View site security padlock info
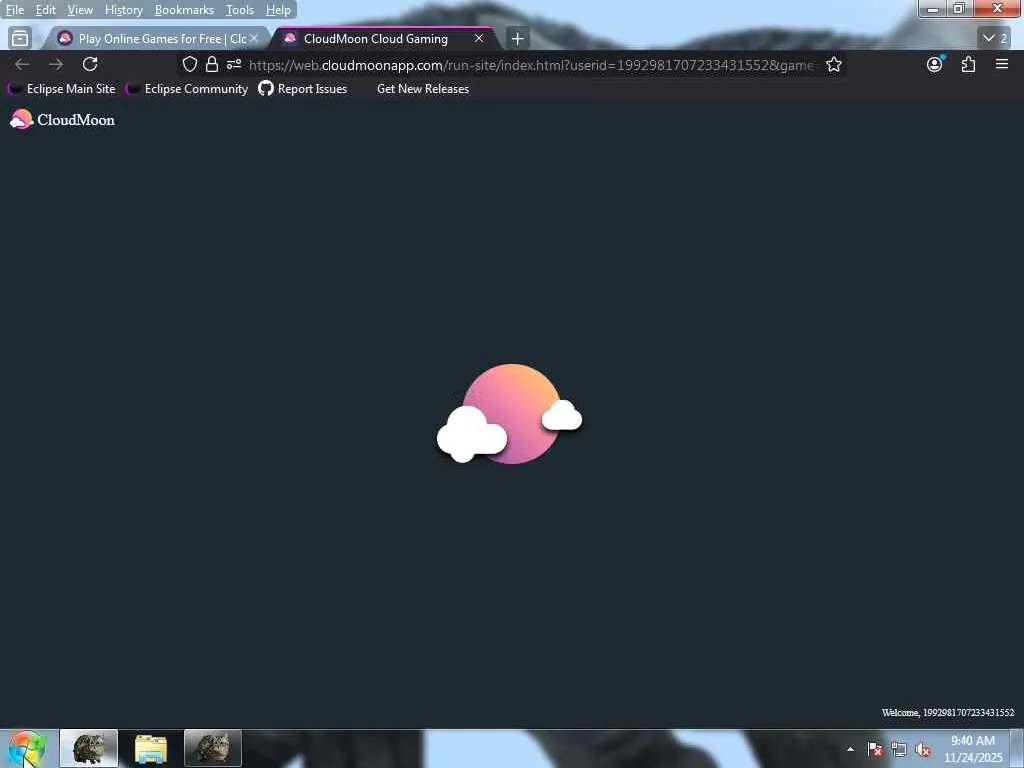1024x768 pixels. point(212,64)
